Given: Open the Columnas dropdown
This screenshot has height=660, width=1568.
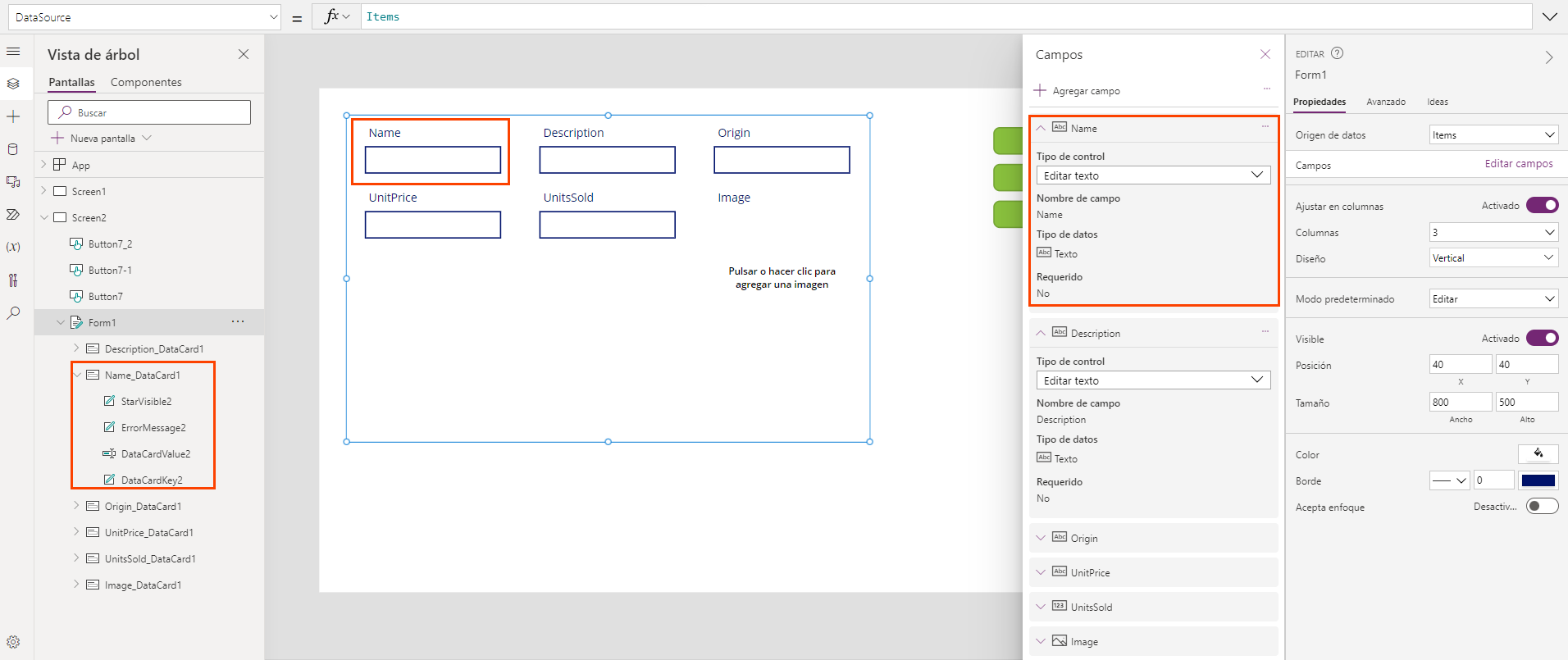Looking at the screenshot, I should pyautogui.click(x=1493, y=232).
